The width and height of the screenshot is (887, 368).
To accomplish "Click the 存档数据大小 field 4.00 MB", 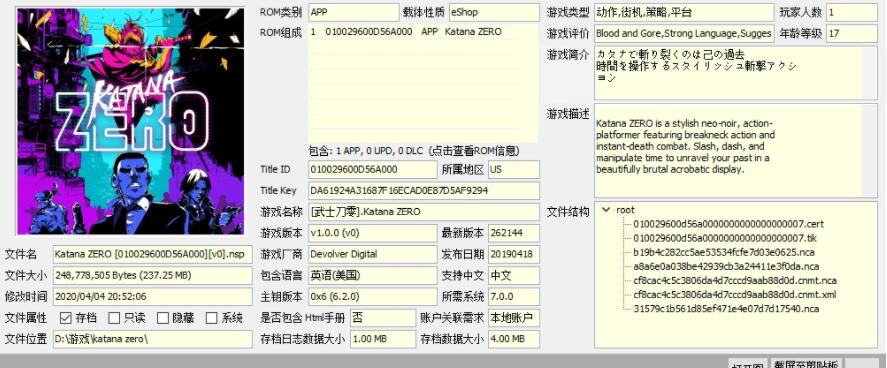I will [x=514, y=339].
